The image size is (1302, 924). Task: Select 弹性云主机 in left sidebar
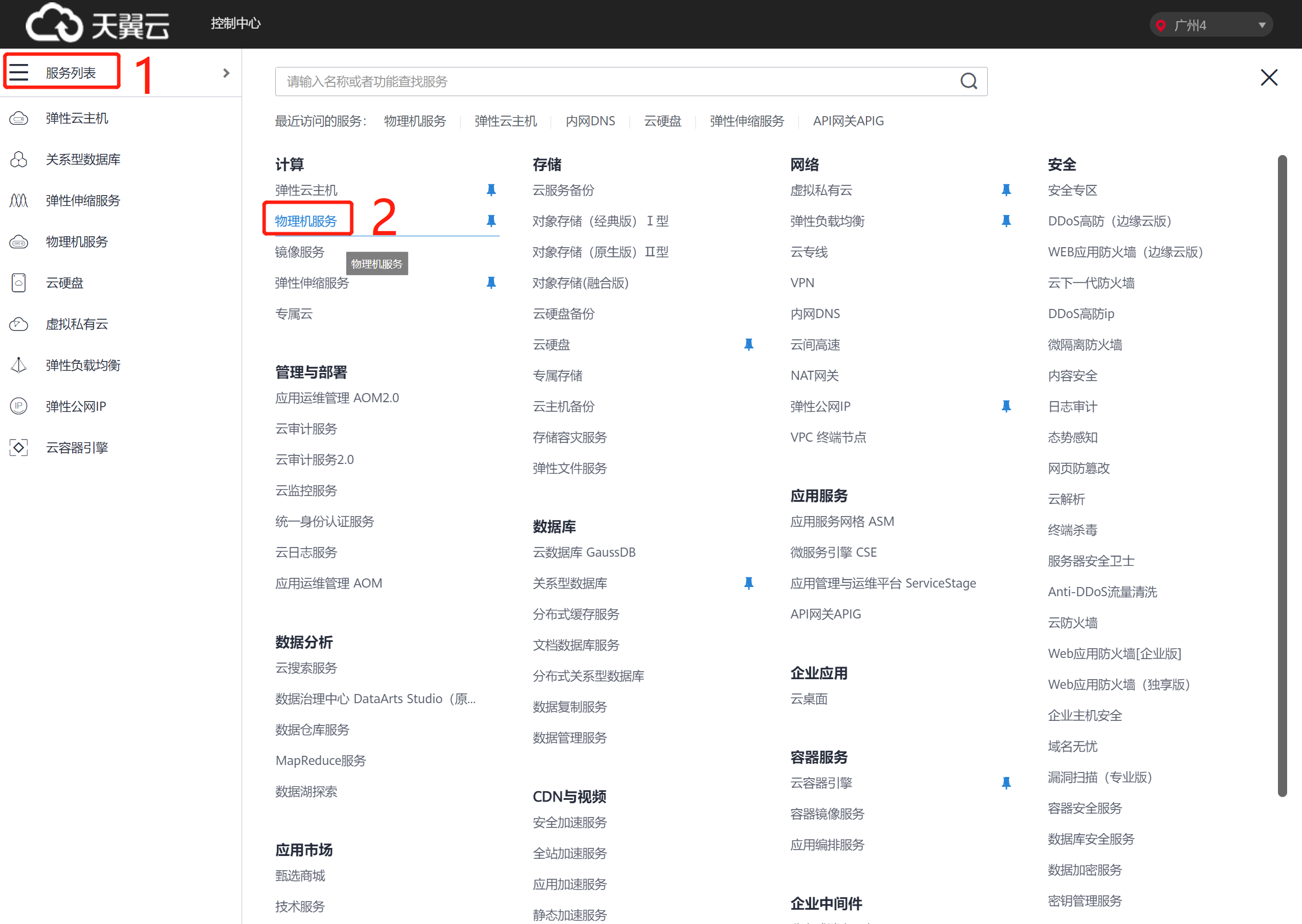pyautogui.click(x=77, y=118)
